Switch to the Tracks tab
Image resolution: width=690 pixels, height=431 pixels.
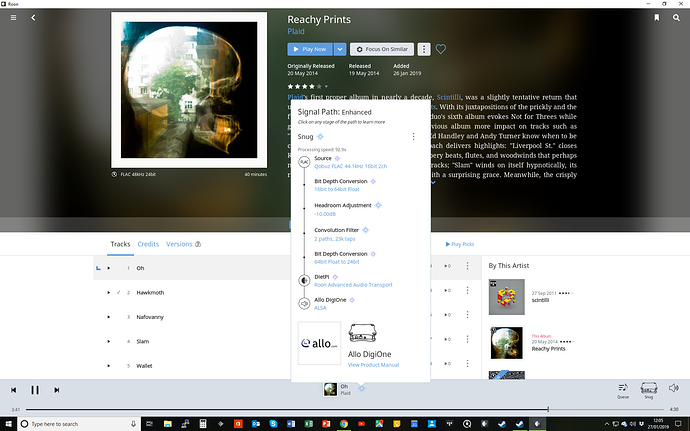pyautogui.click(x=120, y=244)
